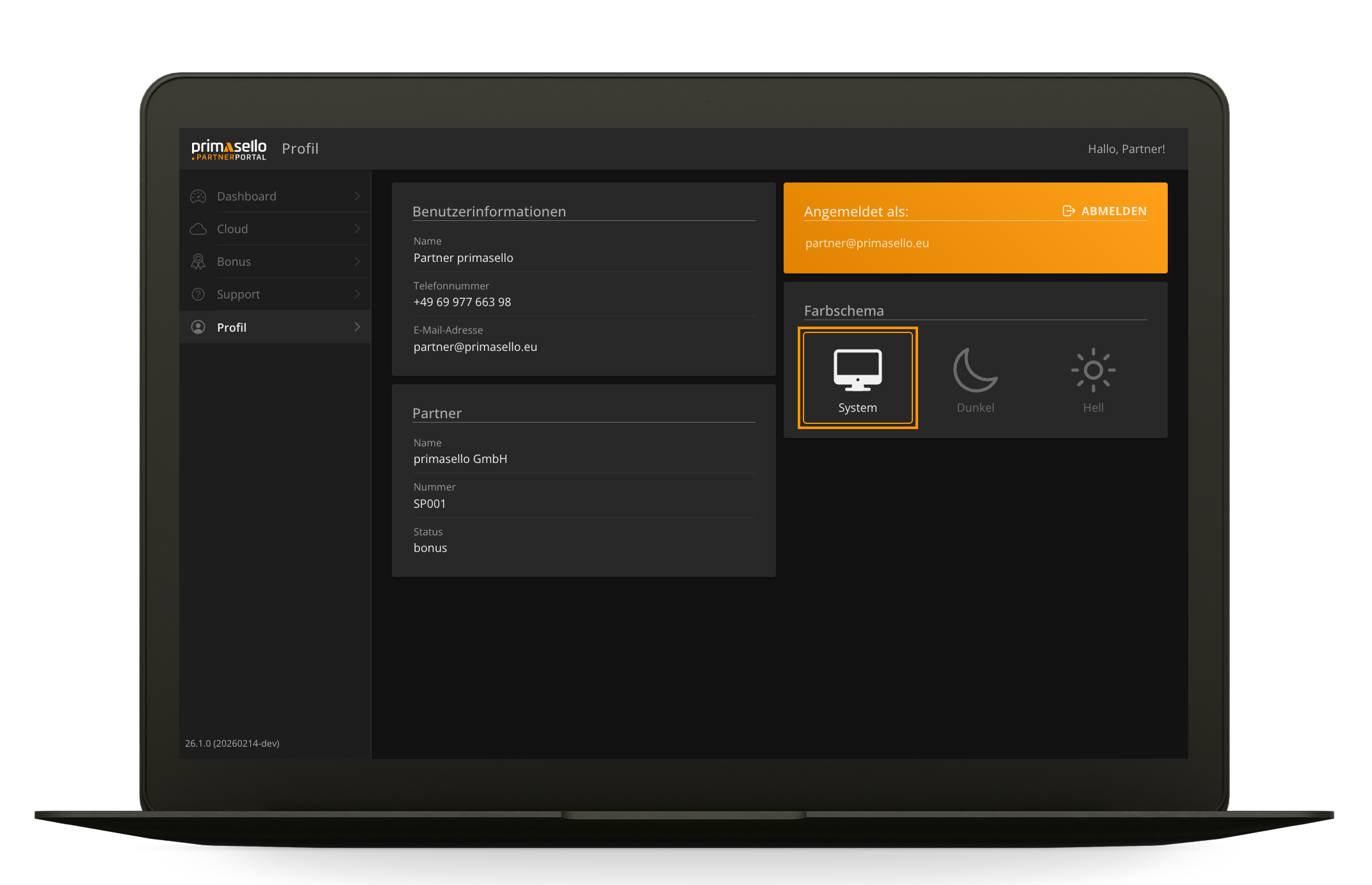The width and height of the screenshot is (1372, 885).
Task: Switch to Dunkel dark mode
Action: pos(975,378)
